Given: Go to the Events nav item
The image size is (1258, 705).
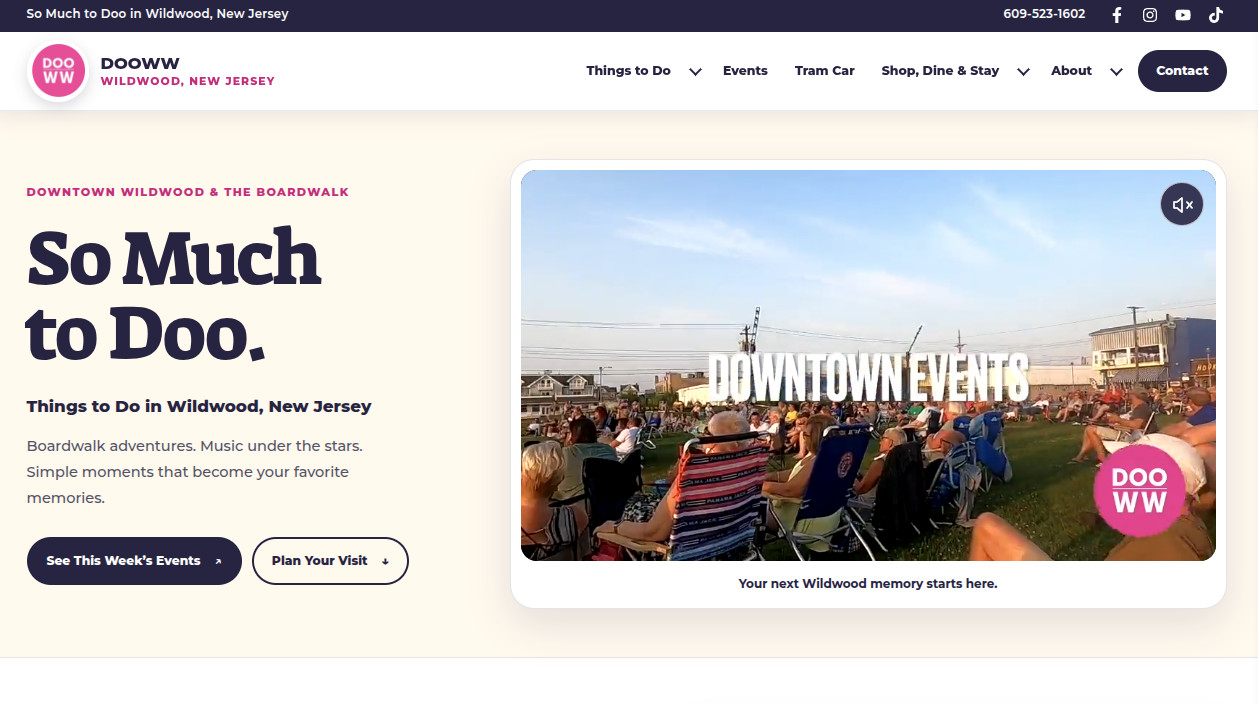Looking at the screenshot, I should pos(745,71).
